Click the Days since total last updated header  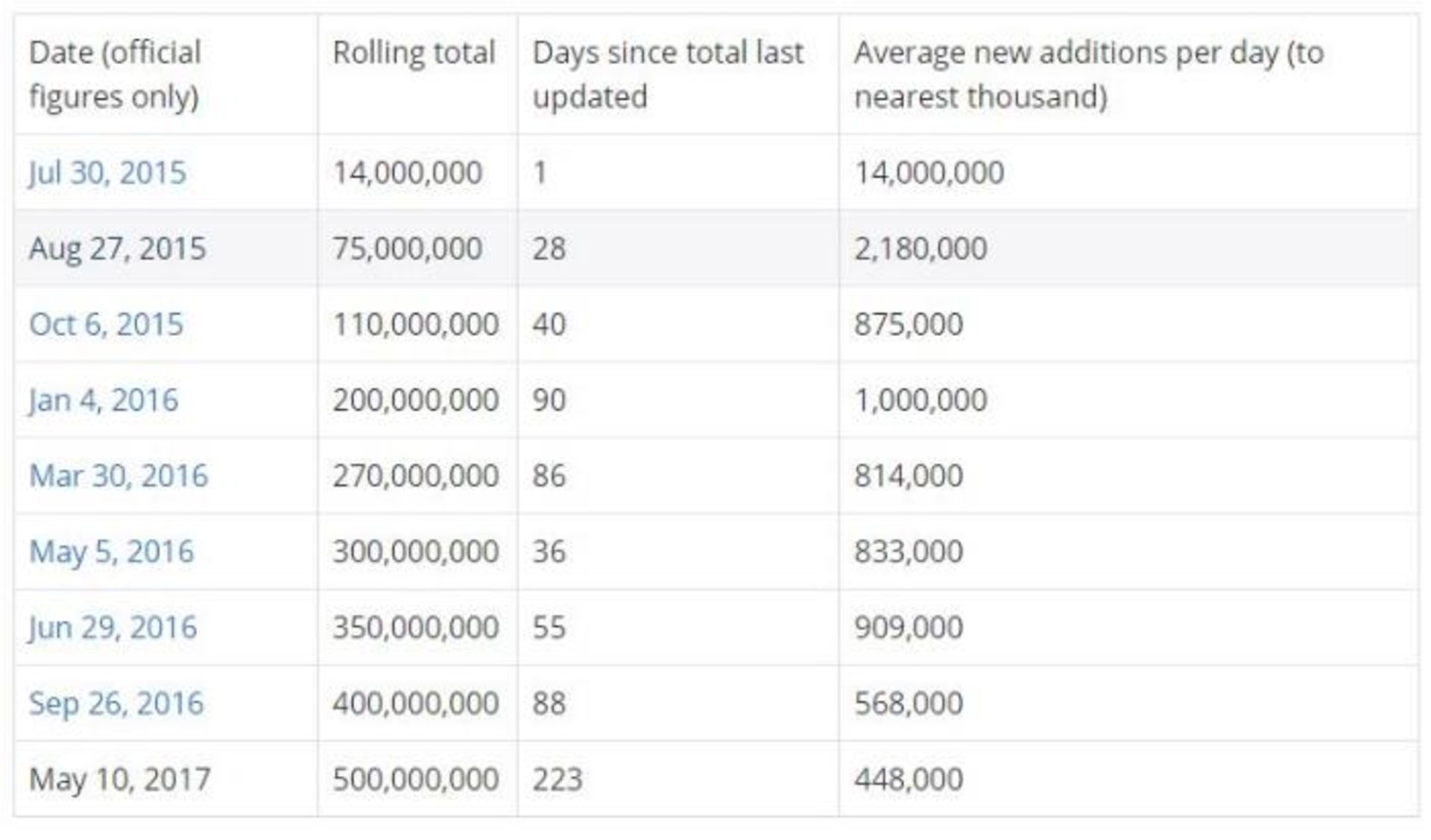[668, 75]
